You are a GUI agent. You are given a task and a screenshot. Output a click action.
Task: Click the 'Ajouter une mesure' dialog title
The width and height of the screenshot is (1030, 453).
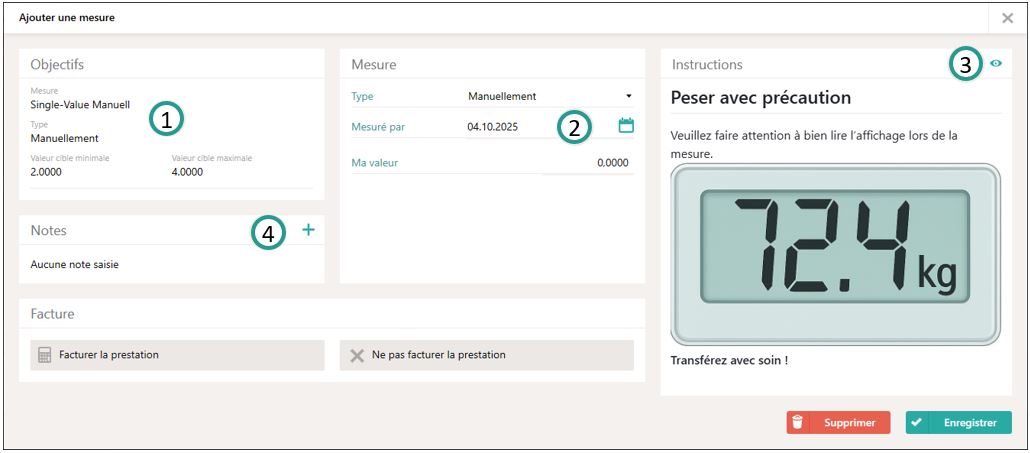click(66, 18)
